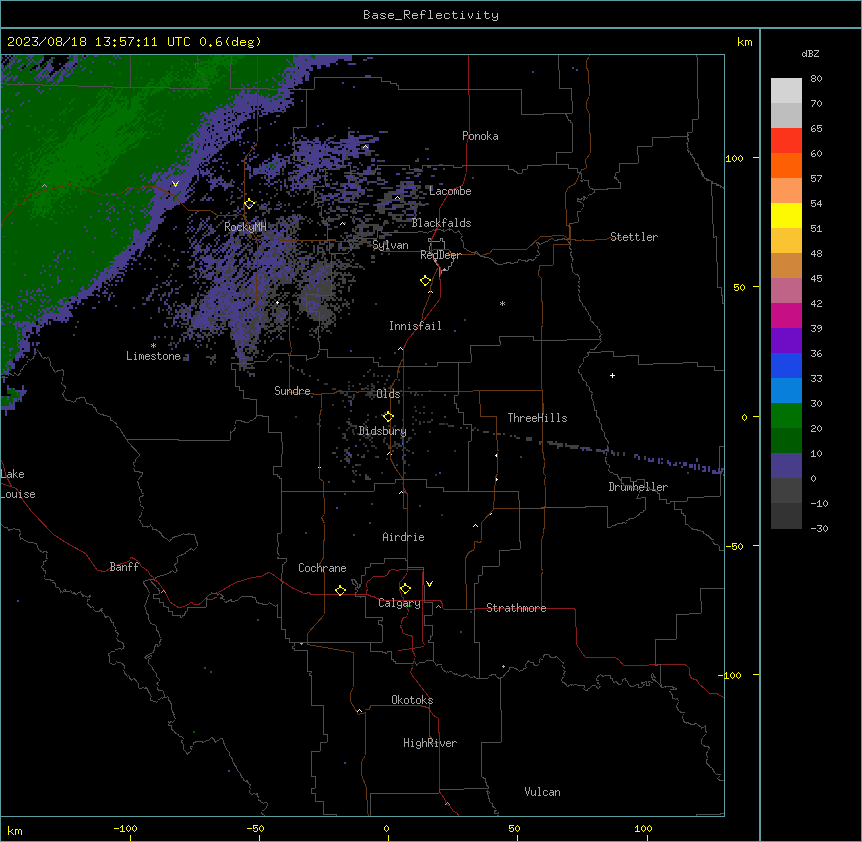Click the Innisfail city label
This screenshot has height=842, width=862.
pyautogui.click(x=415, y=326)
